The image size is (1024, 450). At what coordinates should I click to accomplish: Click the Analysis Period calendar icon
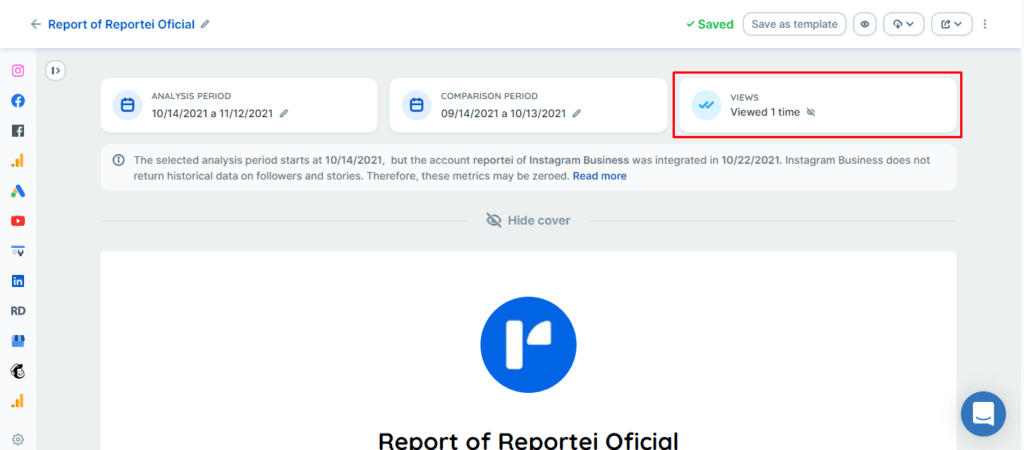pyautogui.click(x=127, y=105)
